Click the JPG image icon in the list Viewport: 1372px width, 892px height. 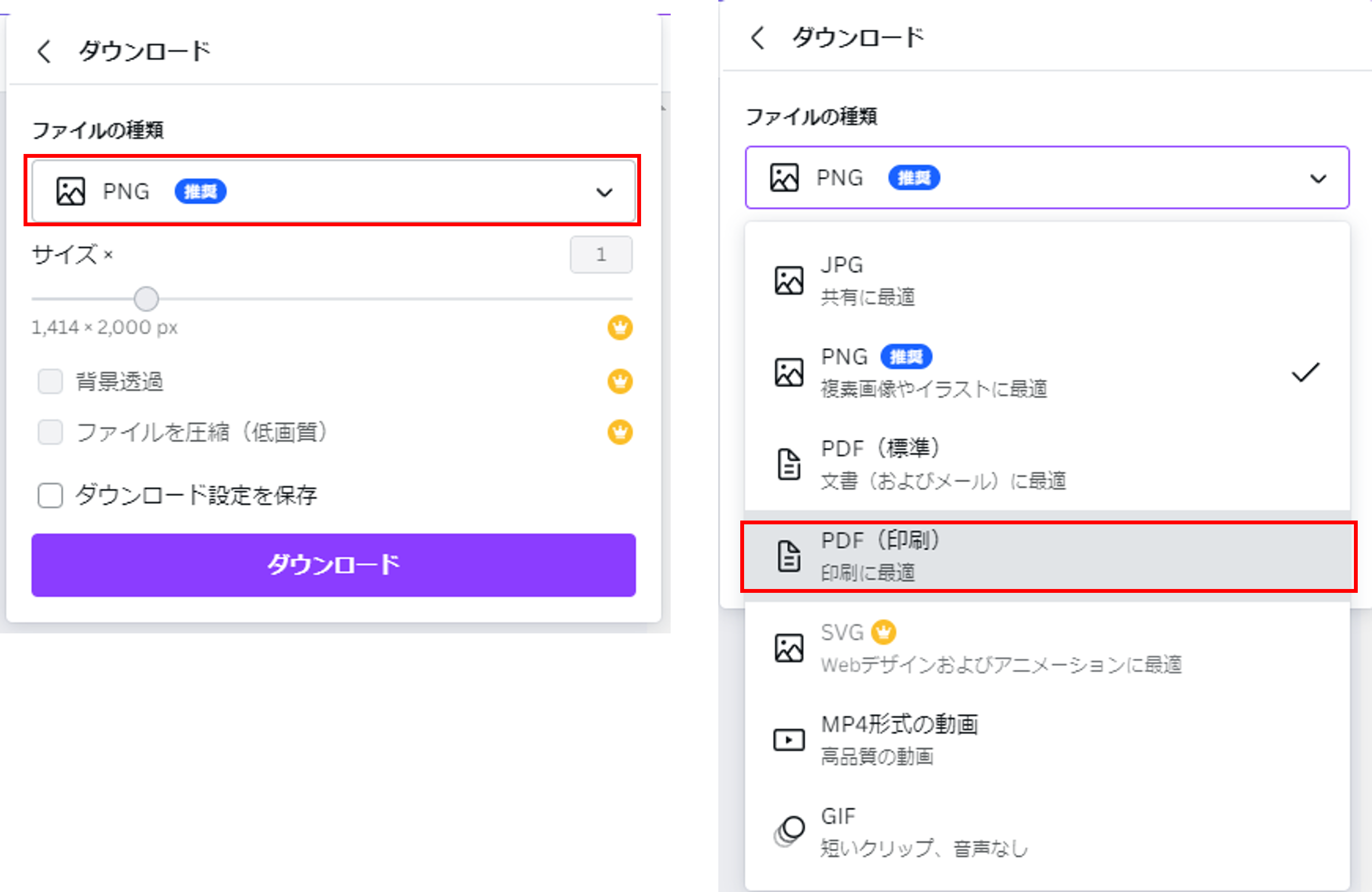click(x=788, y=281)
